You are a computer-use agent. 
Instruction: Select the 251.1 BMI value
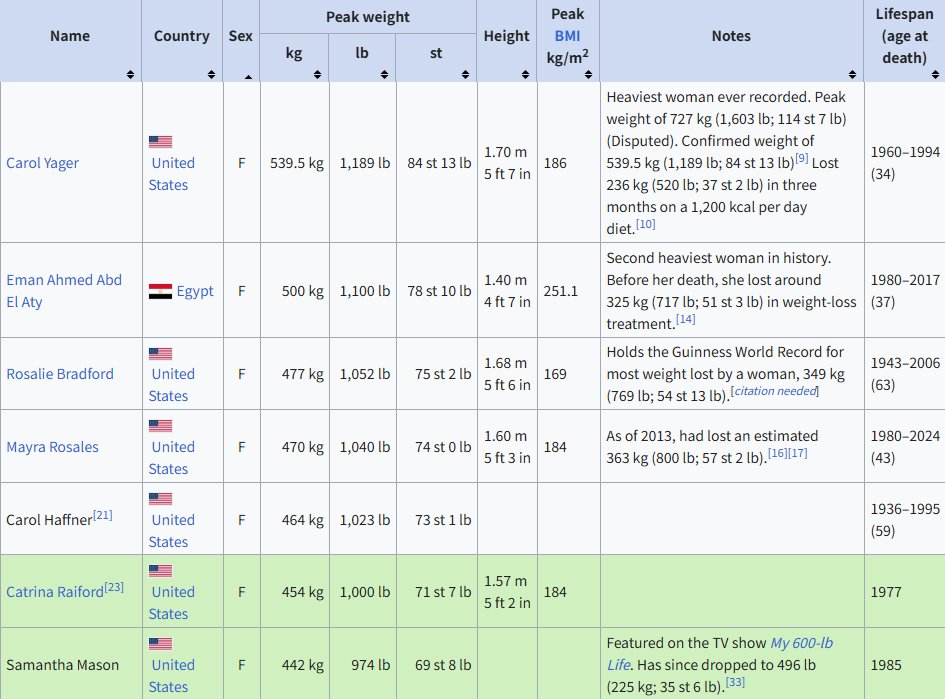(x=560, y=291)
